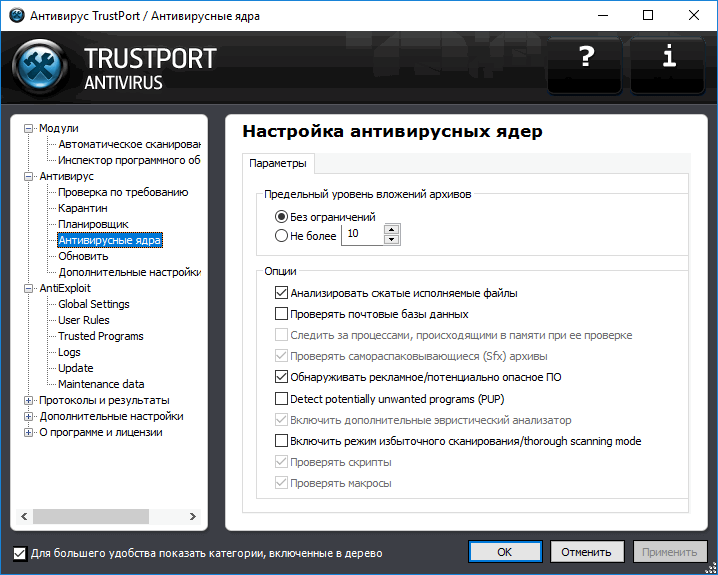The height and width of the screenshot is (575, 718).
Task: Select the 'Модули' tree label
Action: tap(59, 128)
